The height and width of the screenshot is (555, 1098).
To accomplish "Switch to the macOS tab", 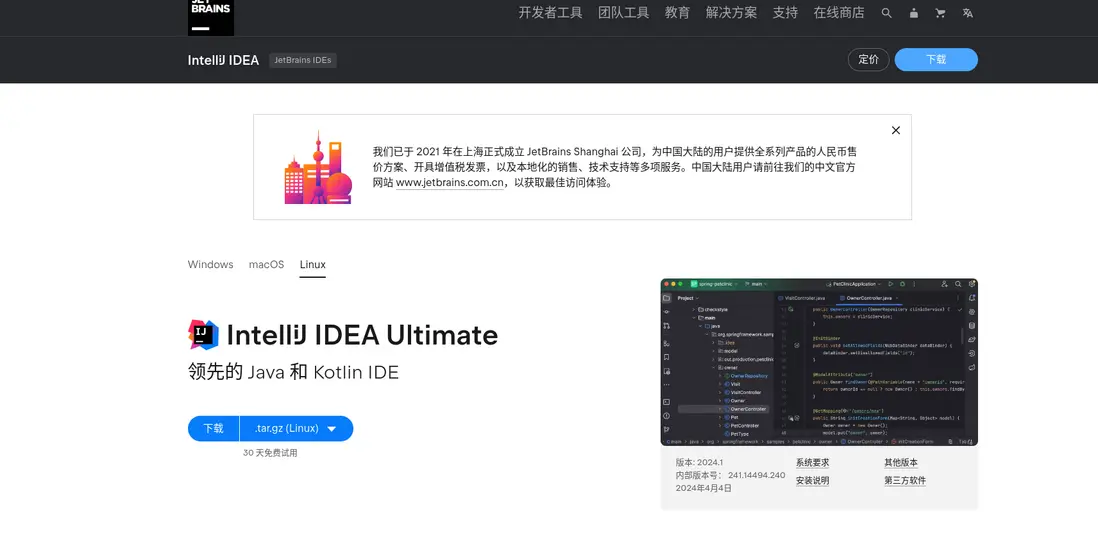I will coord(266,265).
